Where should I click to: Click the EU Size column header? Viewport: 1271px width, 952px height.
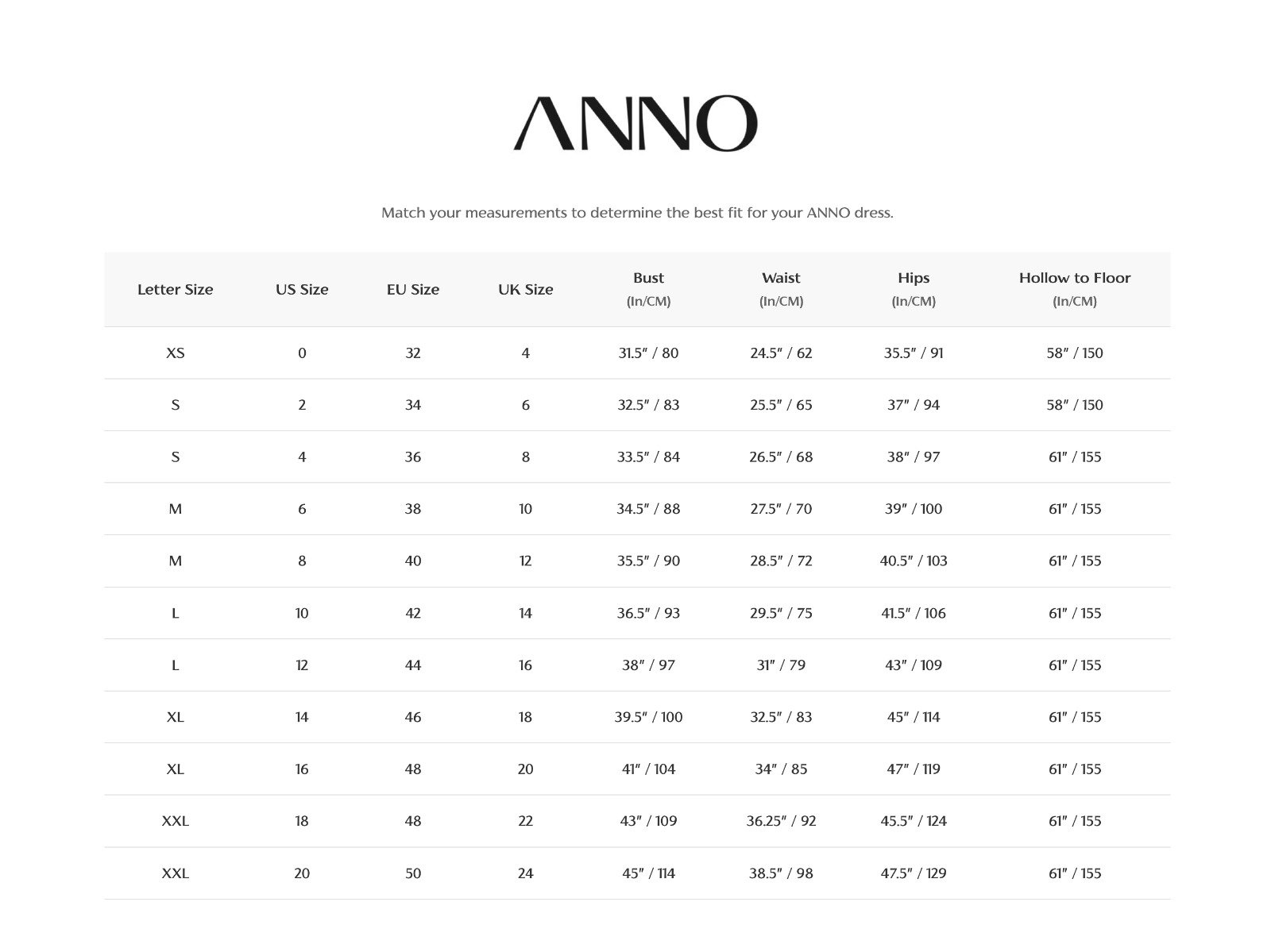point(413,289)
